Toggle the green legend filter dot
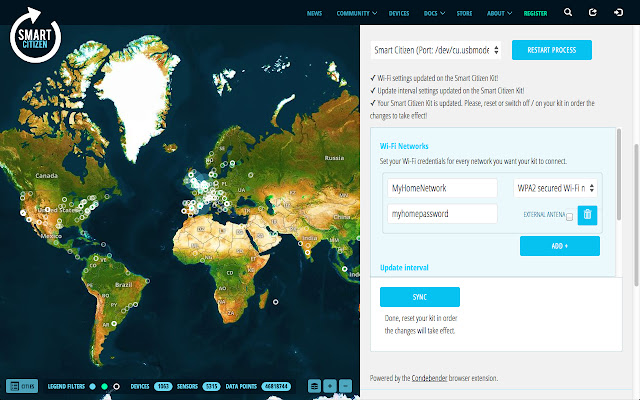The width and height of the screenshot is (640, 400). point(104,385)
